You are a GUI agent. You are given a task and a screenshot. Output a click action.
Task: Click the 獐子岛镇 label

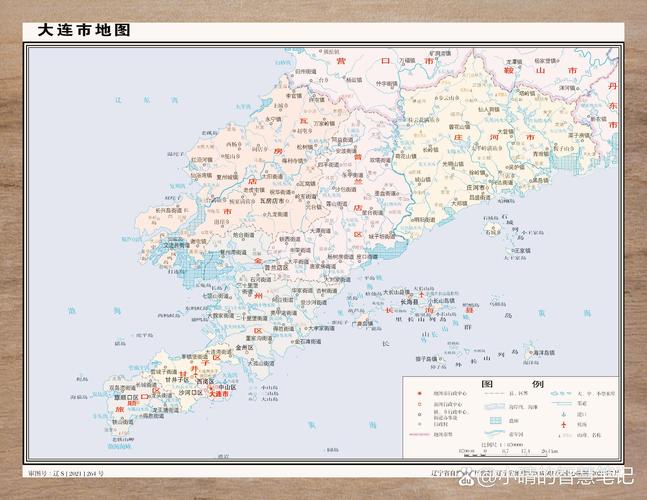tap(426, 359)
